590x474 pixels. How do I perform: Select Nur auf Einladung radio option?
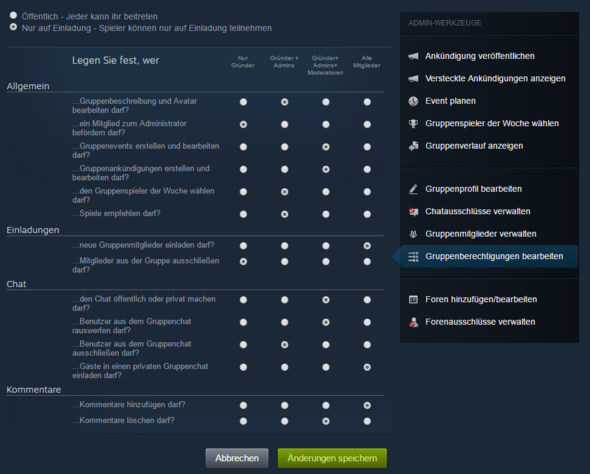[x=14, y=27]
